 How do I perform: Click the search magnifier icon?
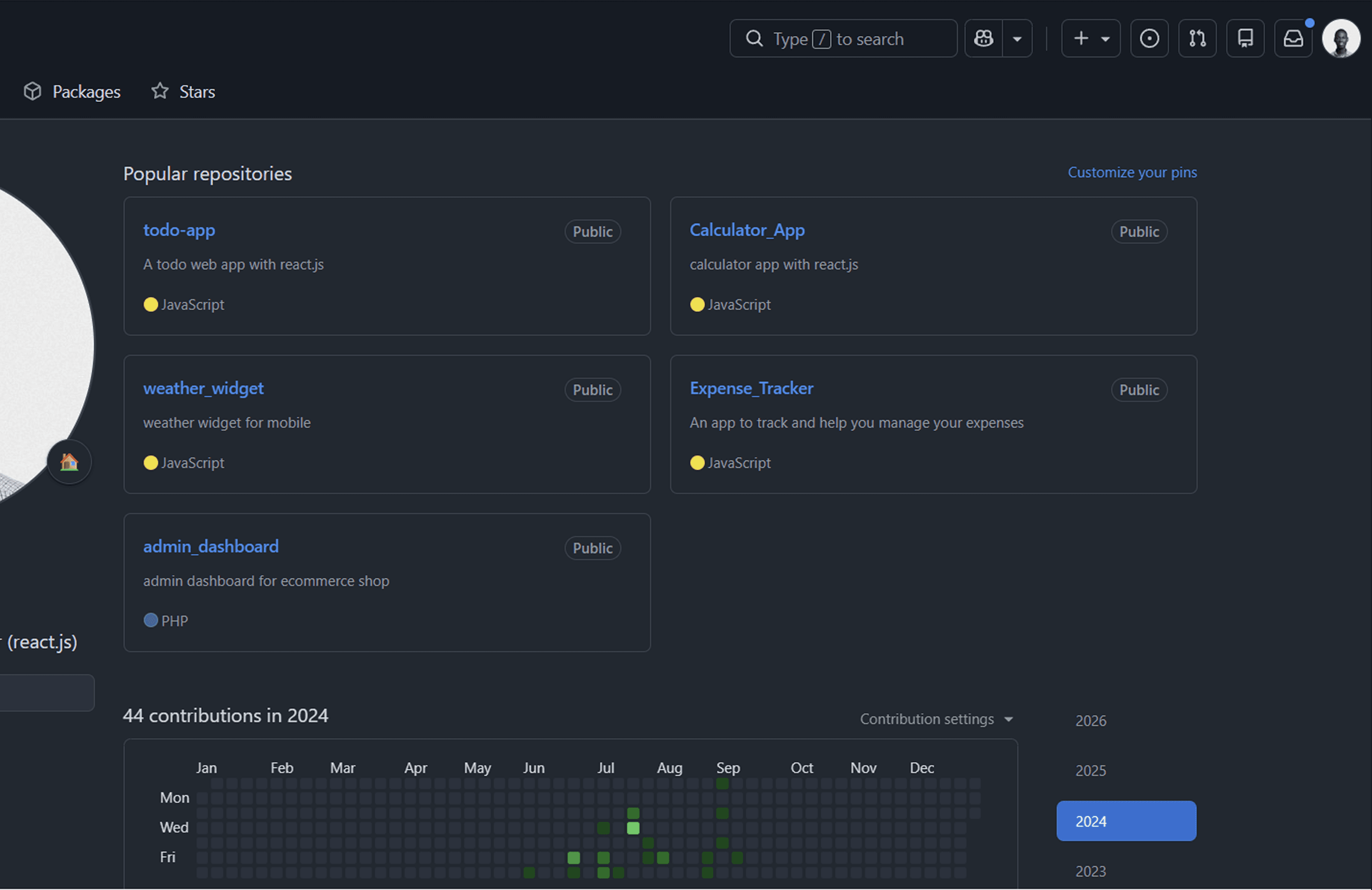tap(754, 38)
